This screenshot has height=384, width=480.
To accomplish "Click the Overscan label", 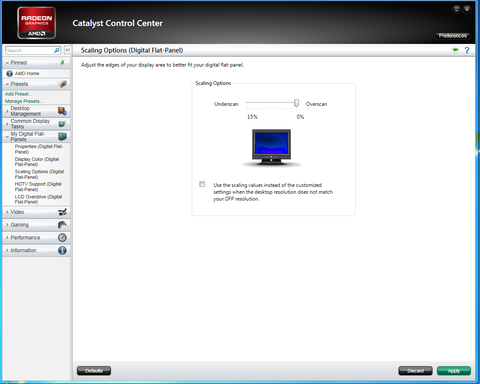I will (x=316, y=104).
